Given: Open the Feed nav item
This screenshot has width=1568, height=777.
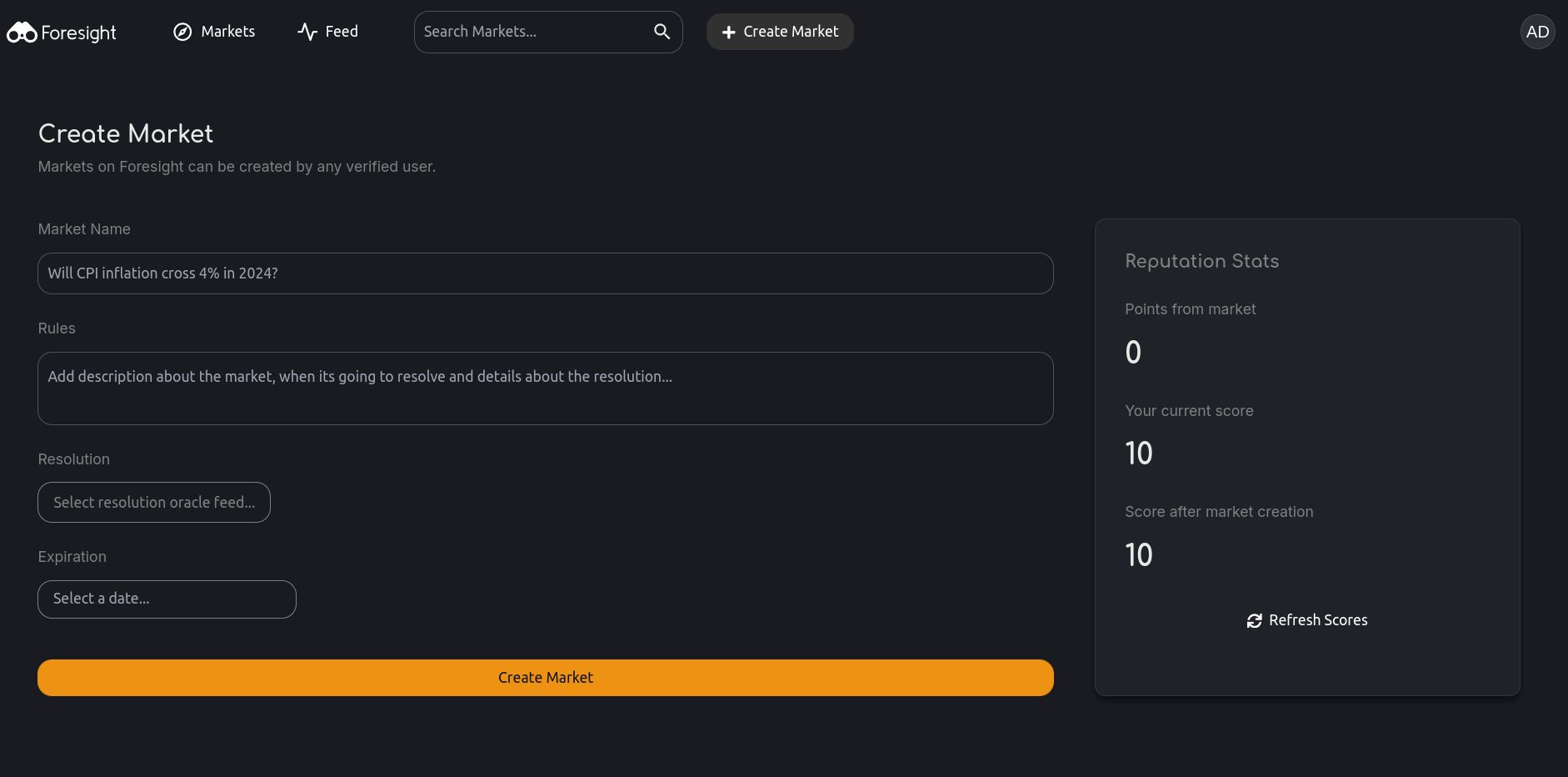Looking at the screenshot, I should (x=328, y=32).
